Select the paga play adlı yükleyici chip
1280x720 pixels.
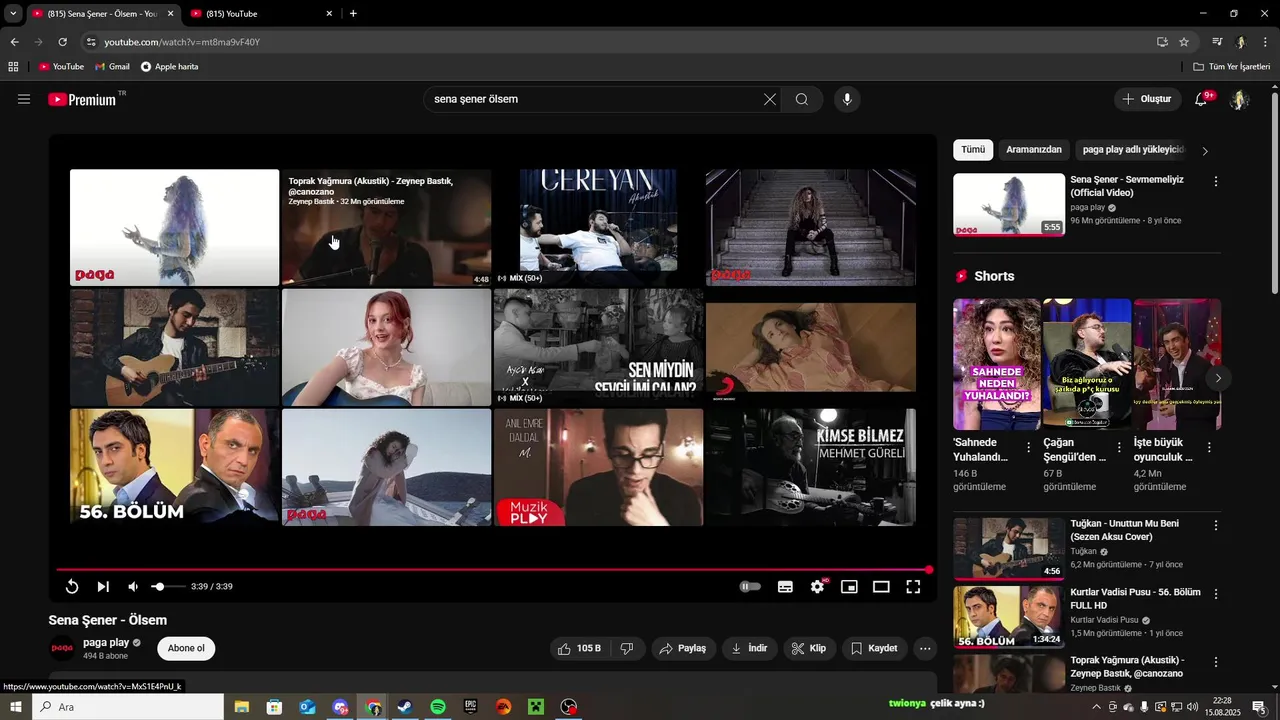tap(1133, 150)
